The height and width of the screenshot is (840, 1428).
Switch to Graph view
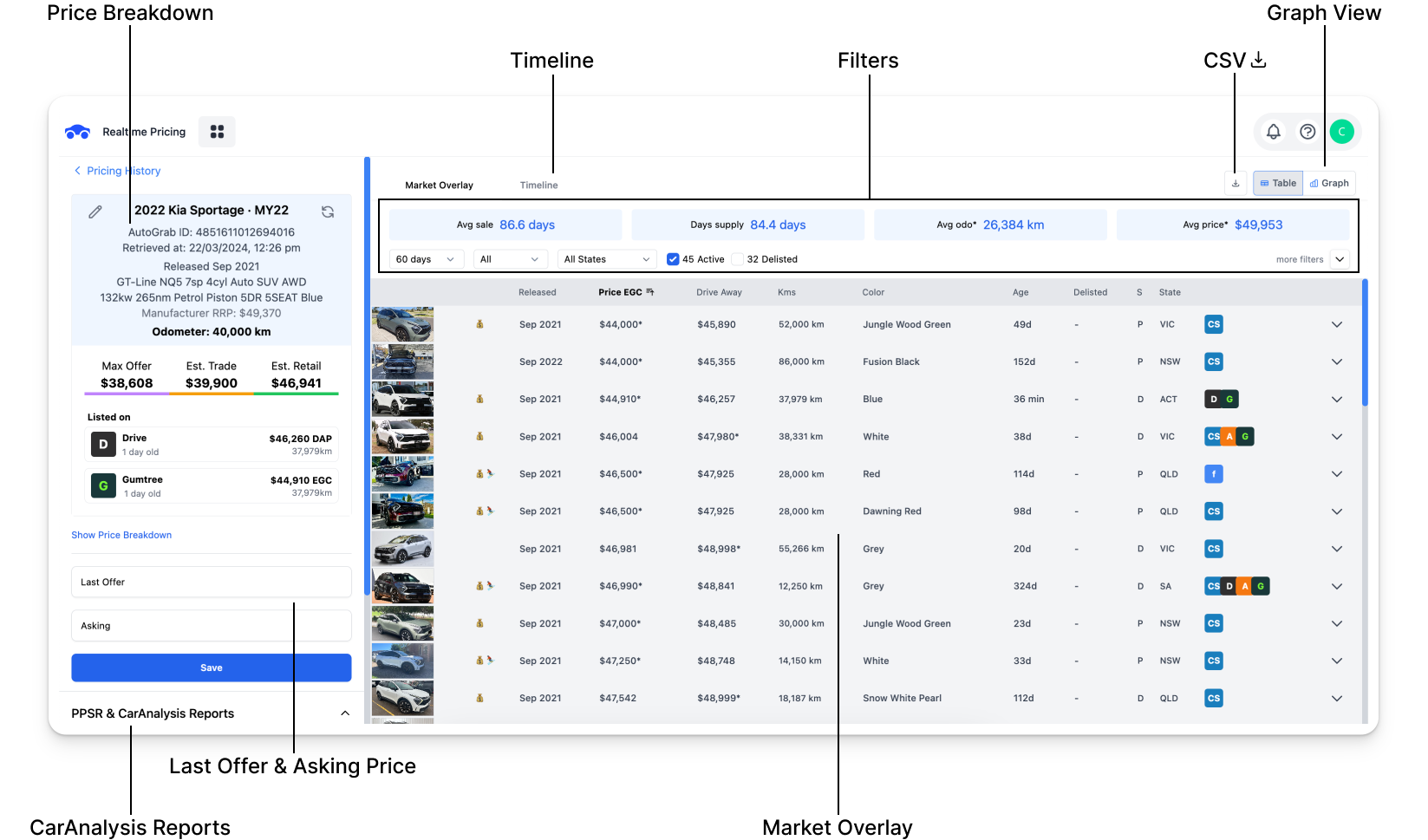(x=1329, y=184)
